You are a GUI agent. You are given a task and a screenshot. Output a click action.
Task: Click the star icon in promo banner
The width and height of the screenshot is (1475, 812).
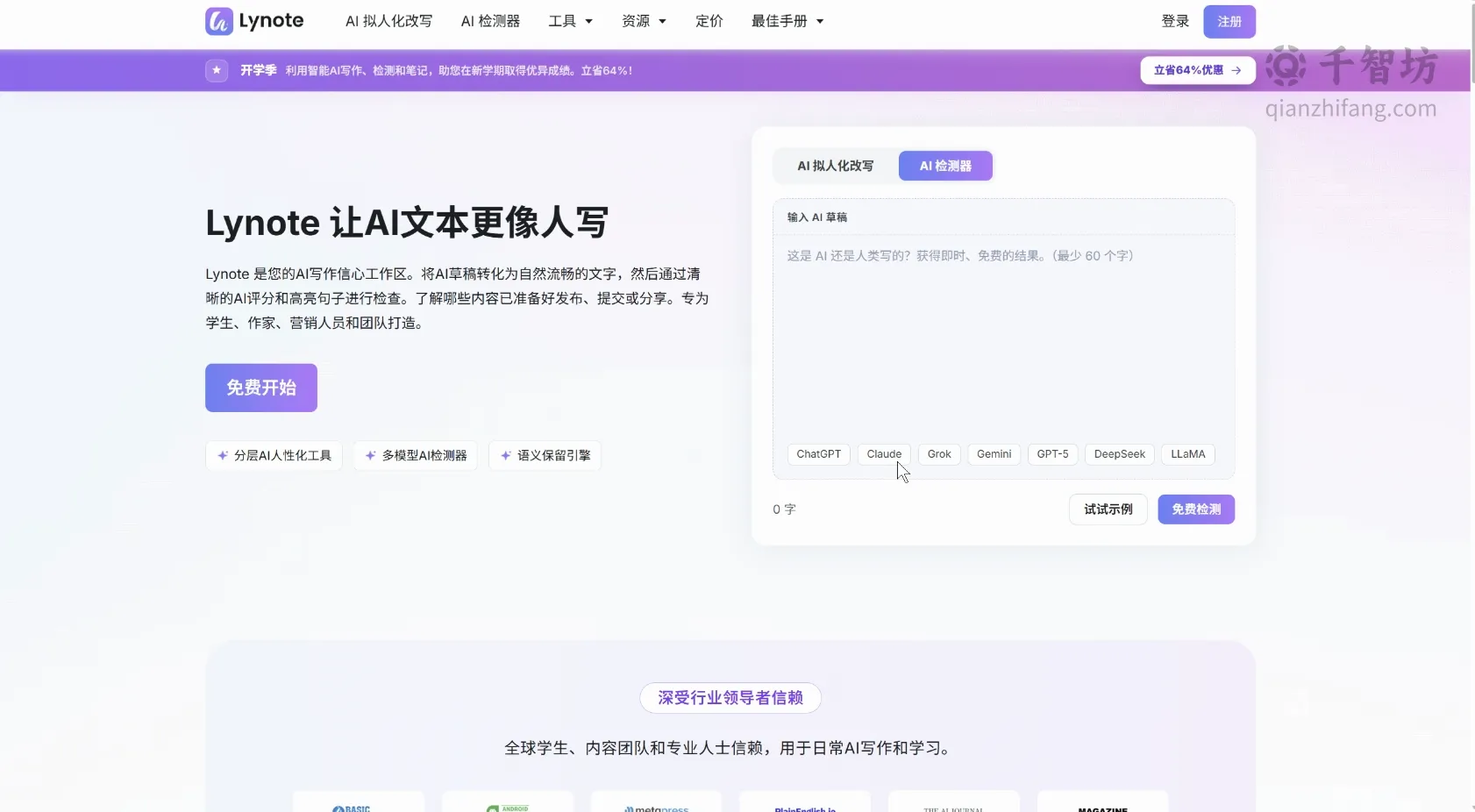(217, 70)
